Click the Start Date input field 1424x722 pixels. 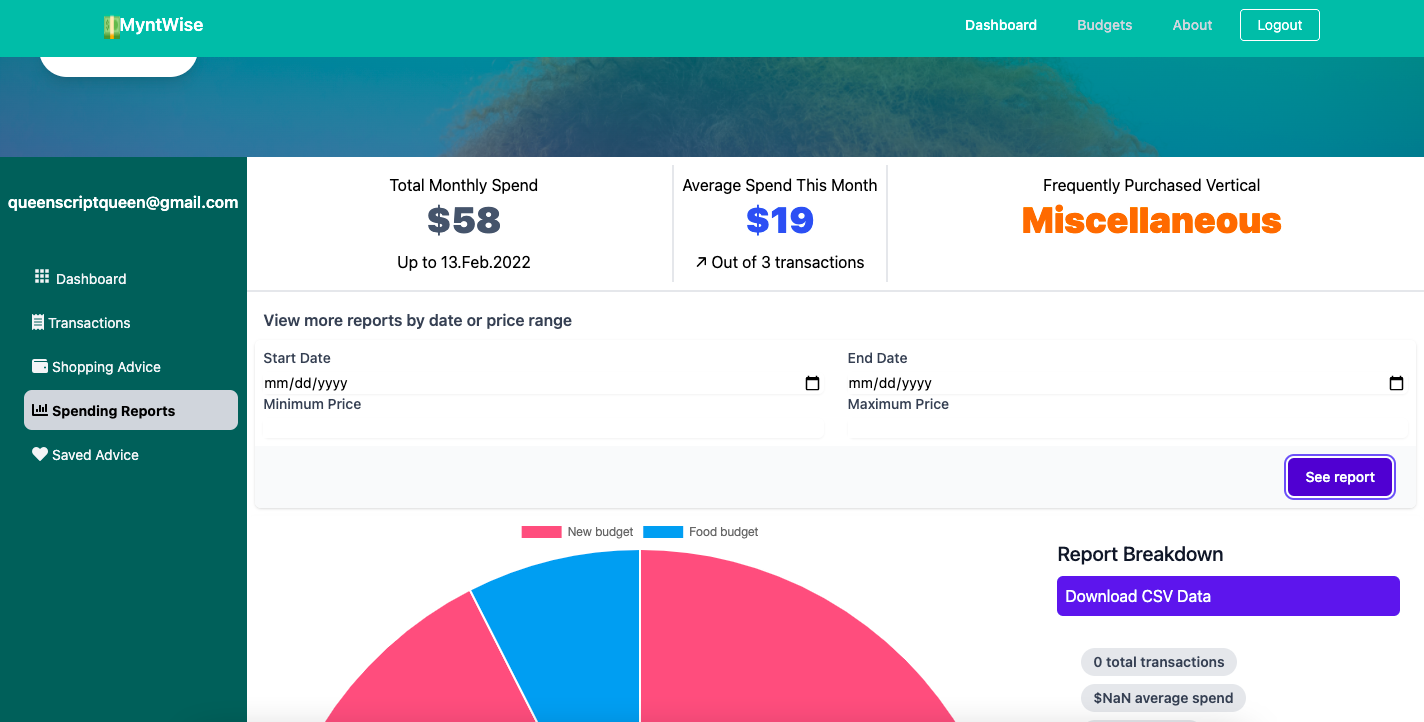tap(542, 383)
